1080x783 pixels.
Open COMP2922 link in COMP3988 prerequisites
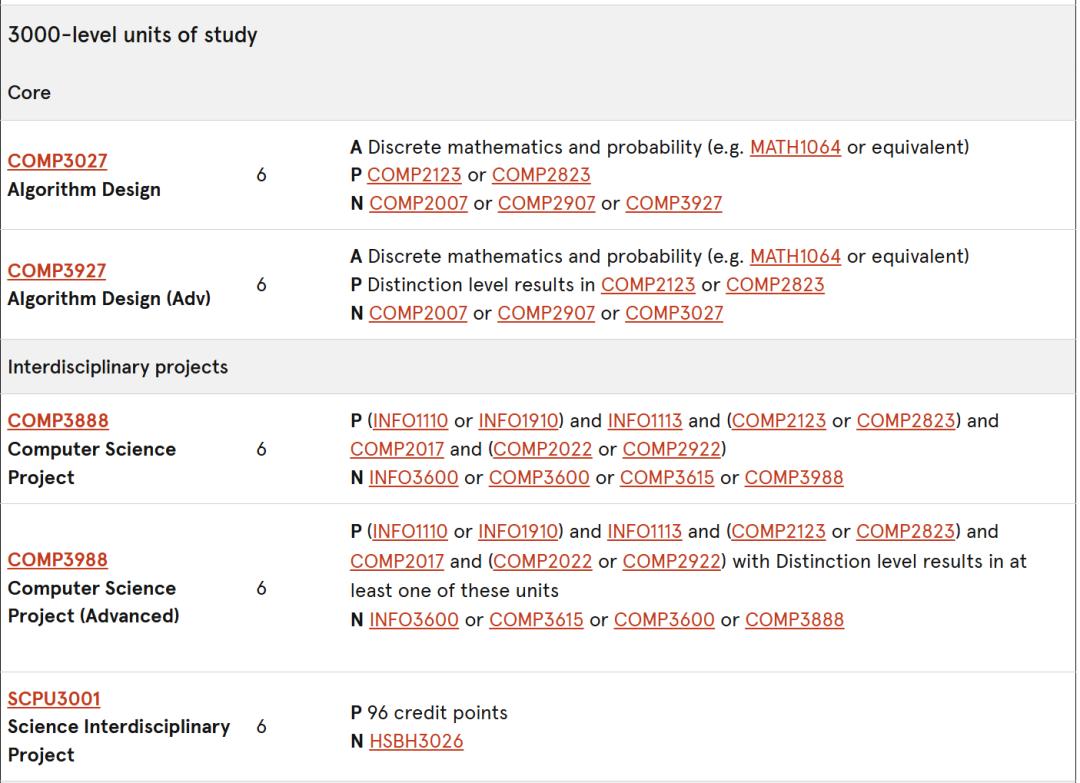[672, 561]
